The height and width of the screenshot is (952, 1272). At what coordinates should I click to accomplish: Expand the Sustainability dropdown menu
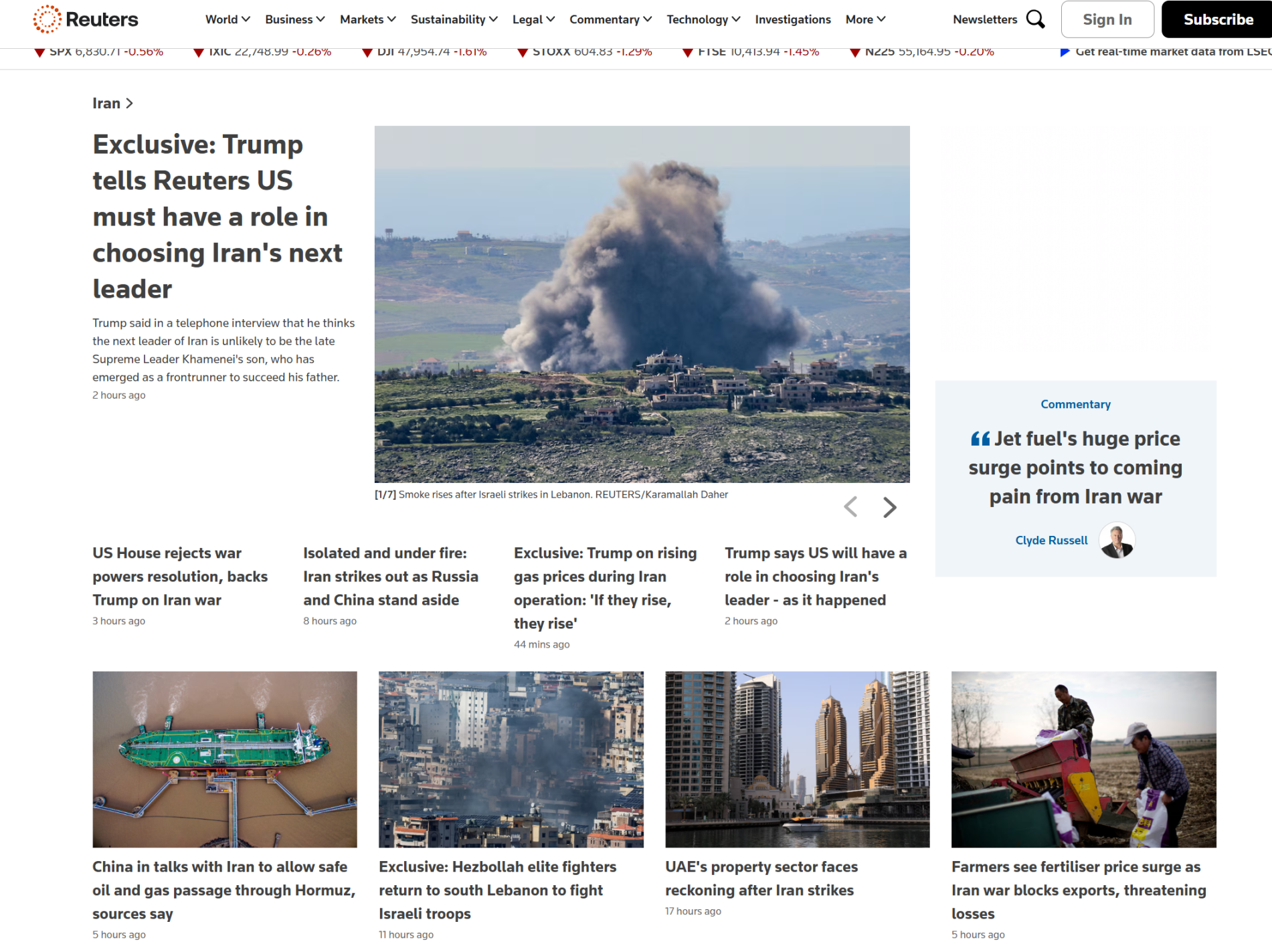454,19
